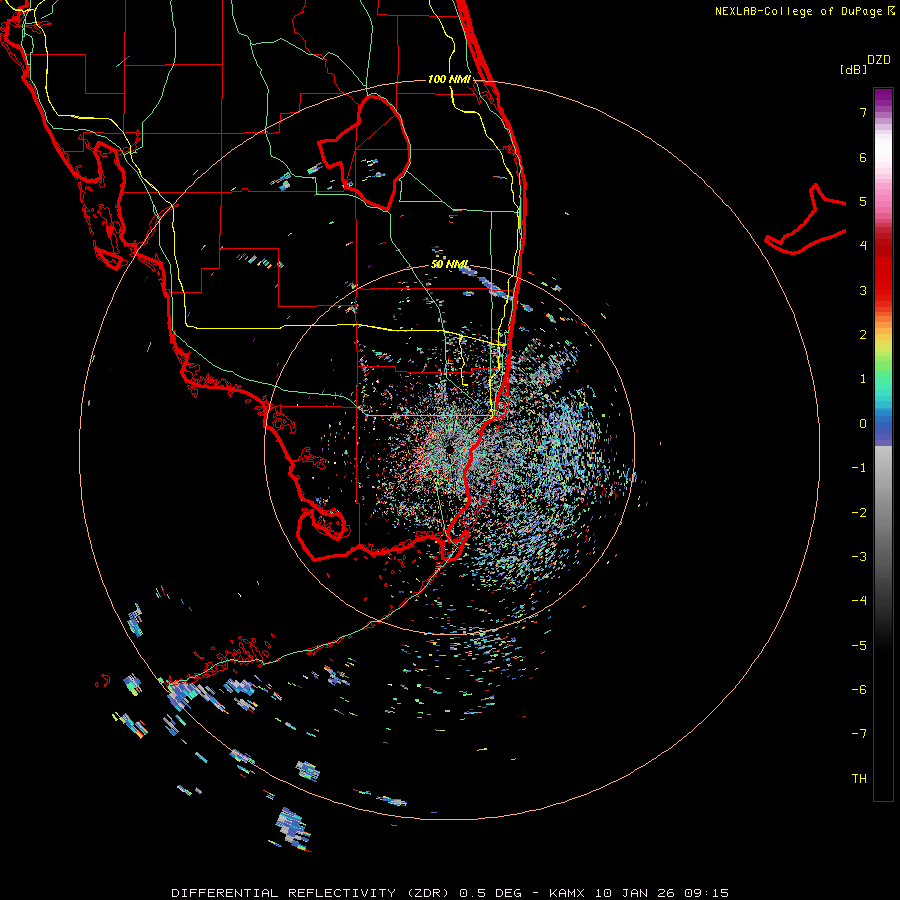The image size is (900, 900).
Task: Click the color scale value 3
Action: 863,290
